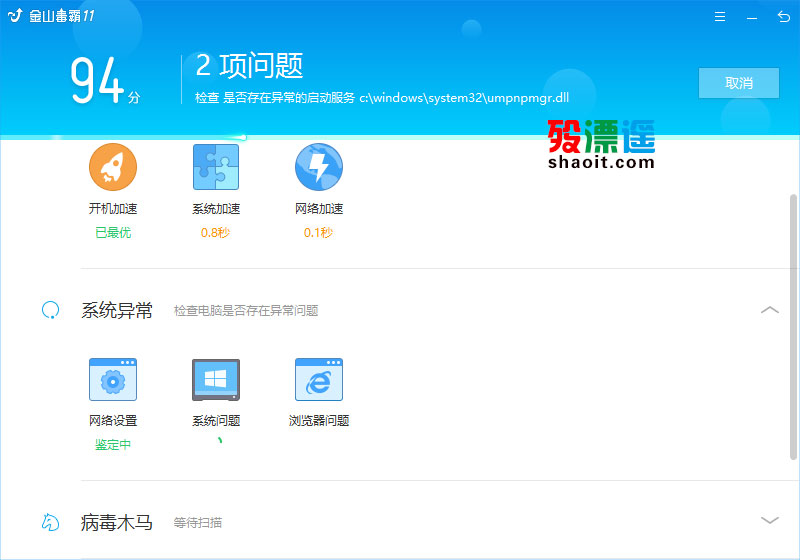Click the 开机加速 rocket icon
The image size is (800, 560).
[113, 167]
